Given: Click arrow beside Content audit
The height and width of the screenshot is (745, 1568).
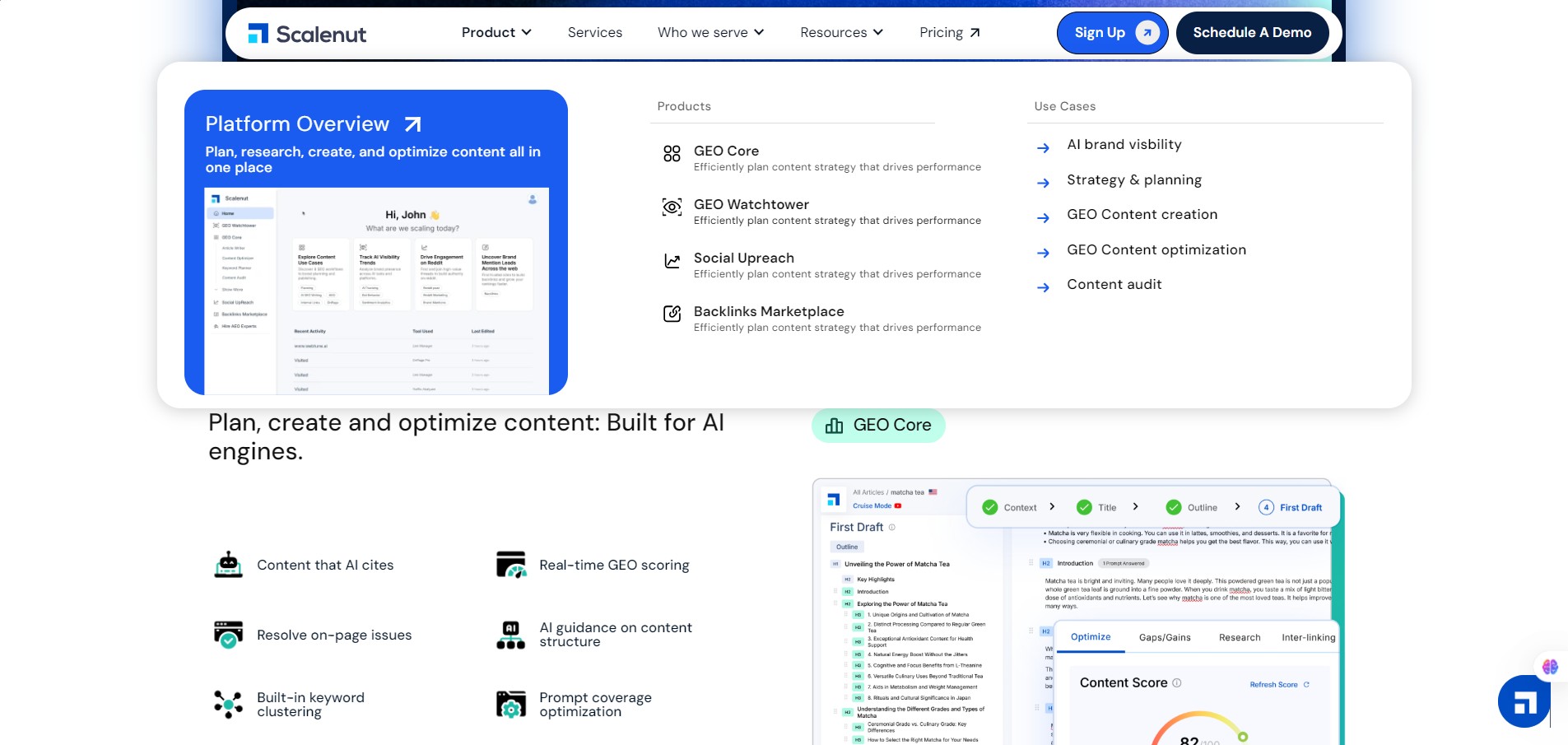Looking at the screenshot, I should [x=1043, y=287].
